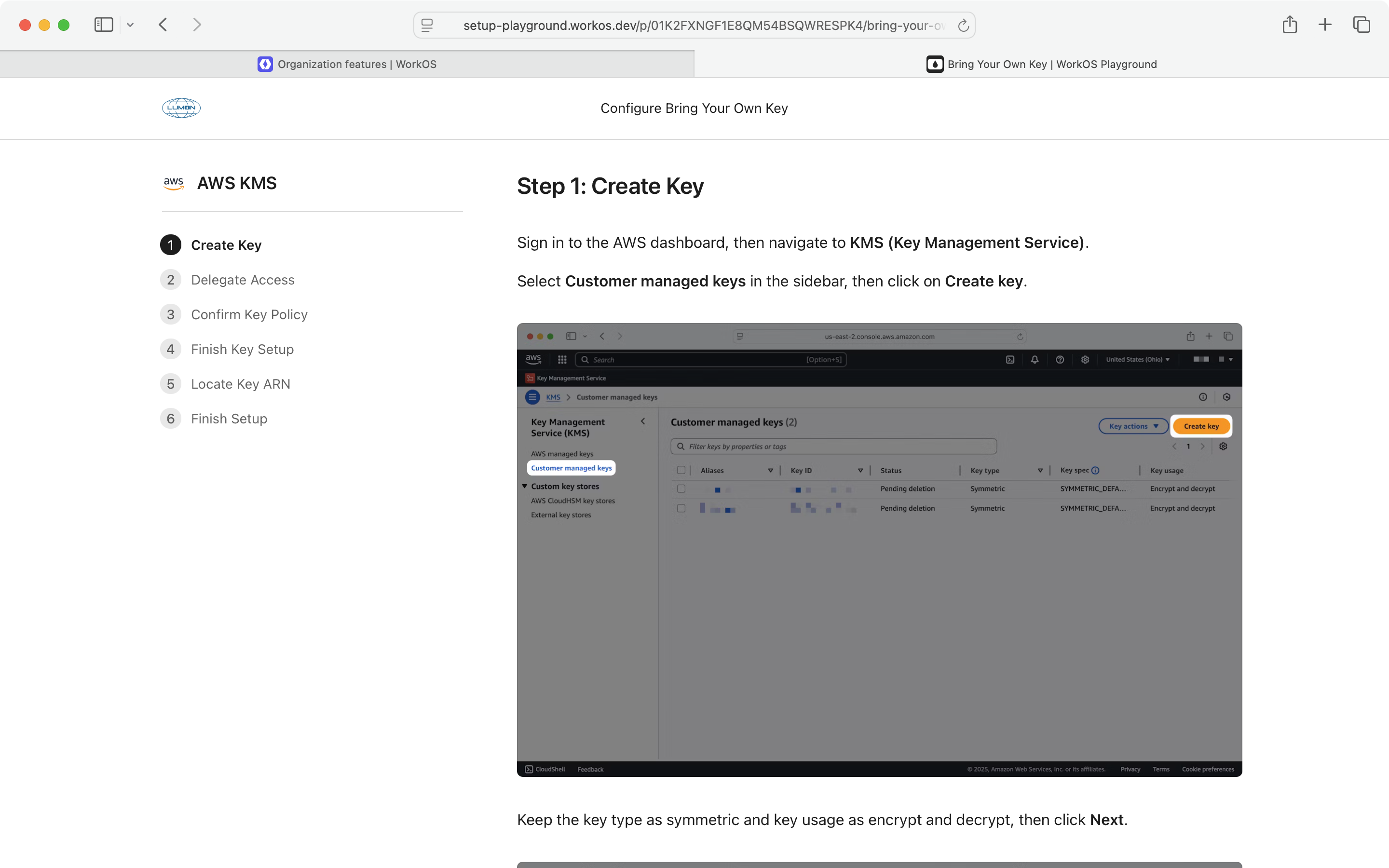Select the Locate Key ARN step

point(241,384)
